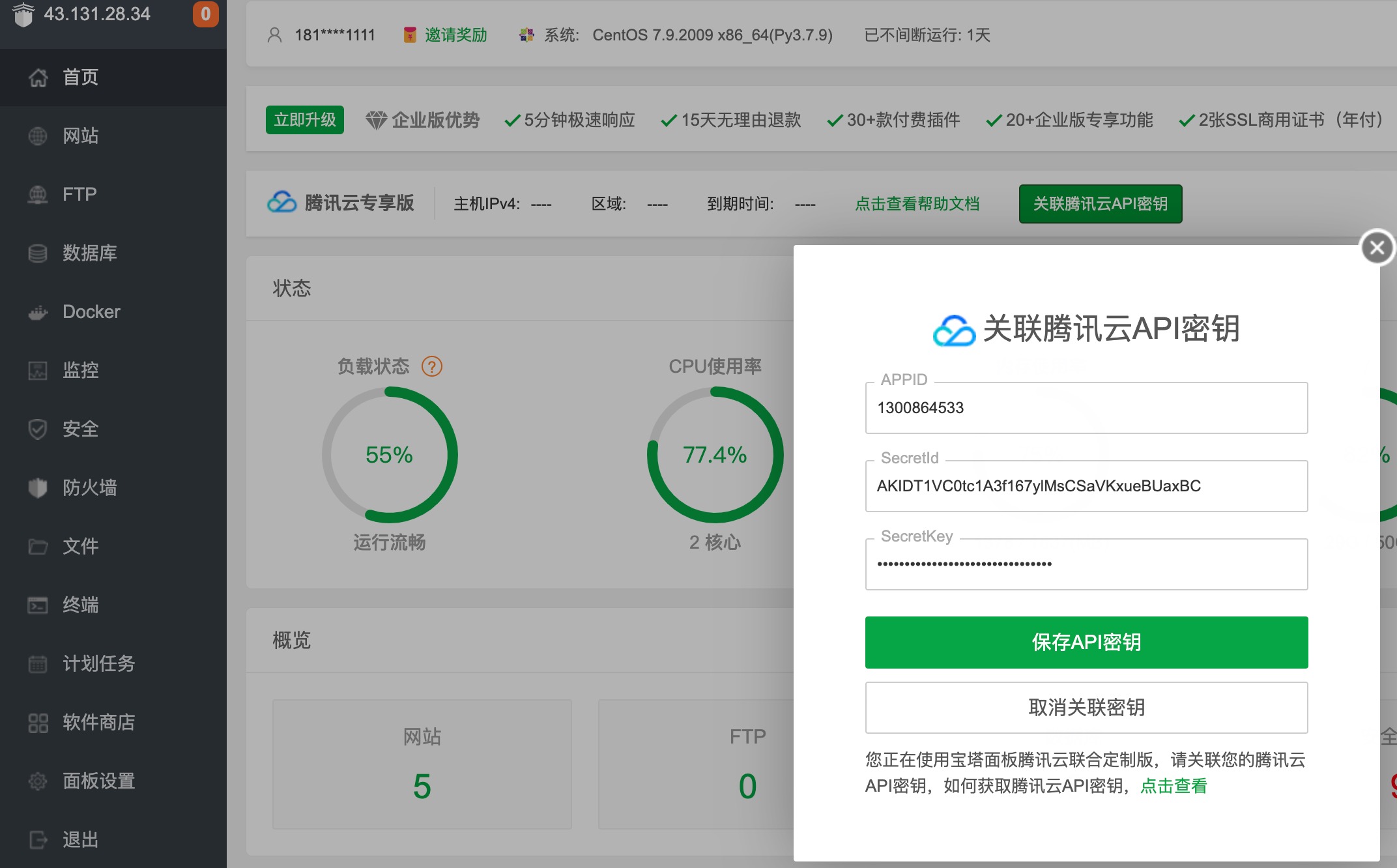Click the Docker whale icon
This screenshot has width=1397, height=868.
[x=38, y=313]
